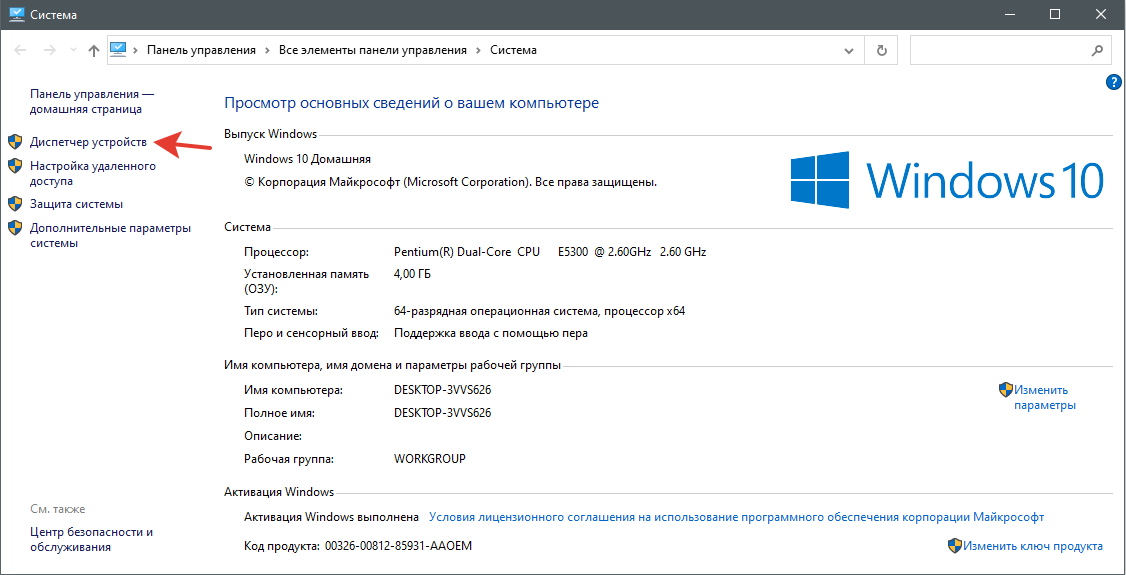This screenshot has height=575, width=1126.
Task: Select Панель управления breadcrumb
Action: (201, 50)
